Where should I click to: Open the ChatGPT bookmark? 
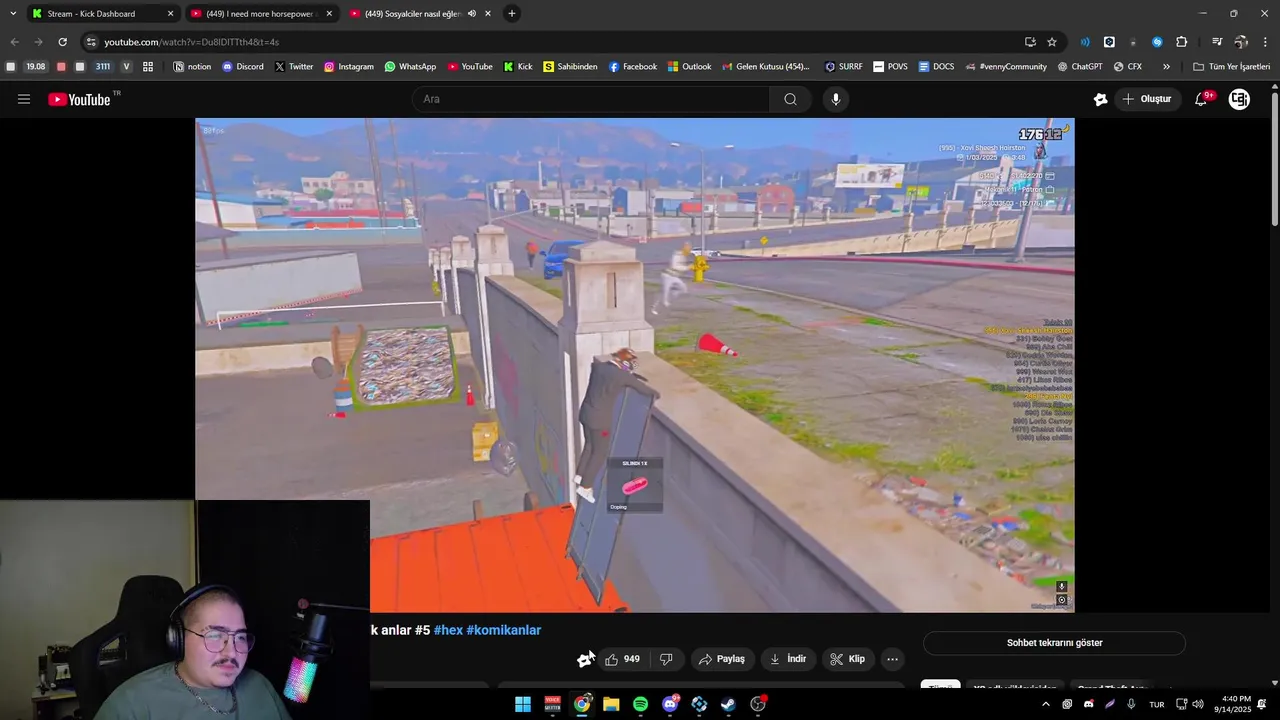[x=1080, y=67]
